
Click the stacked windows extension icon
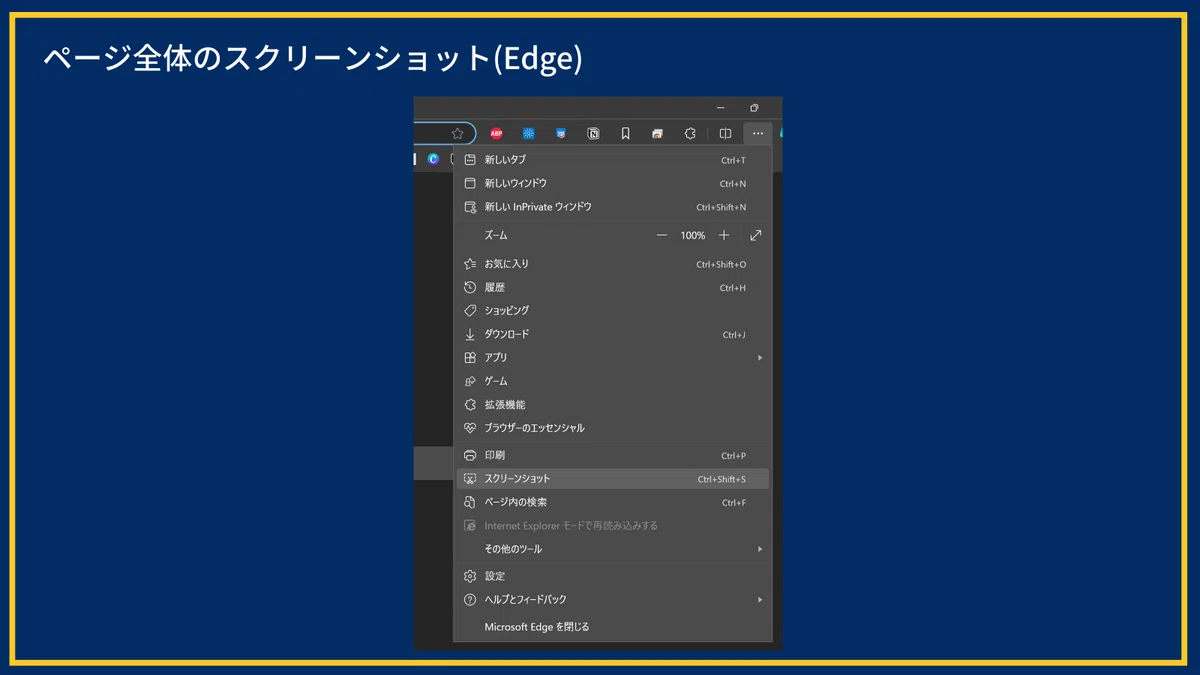point(657,133)
